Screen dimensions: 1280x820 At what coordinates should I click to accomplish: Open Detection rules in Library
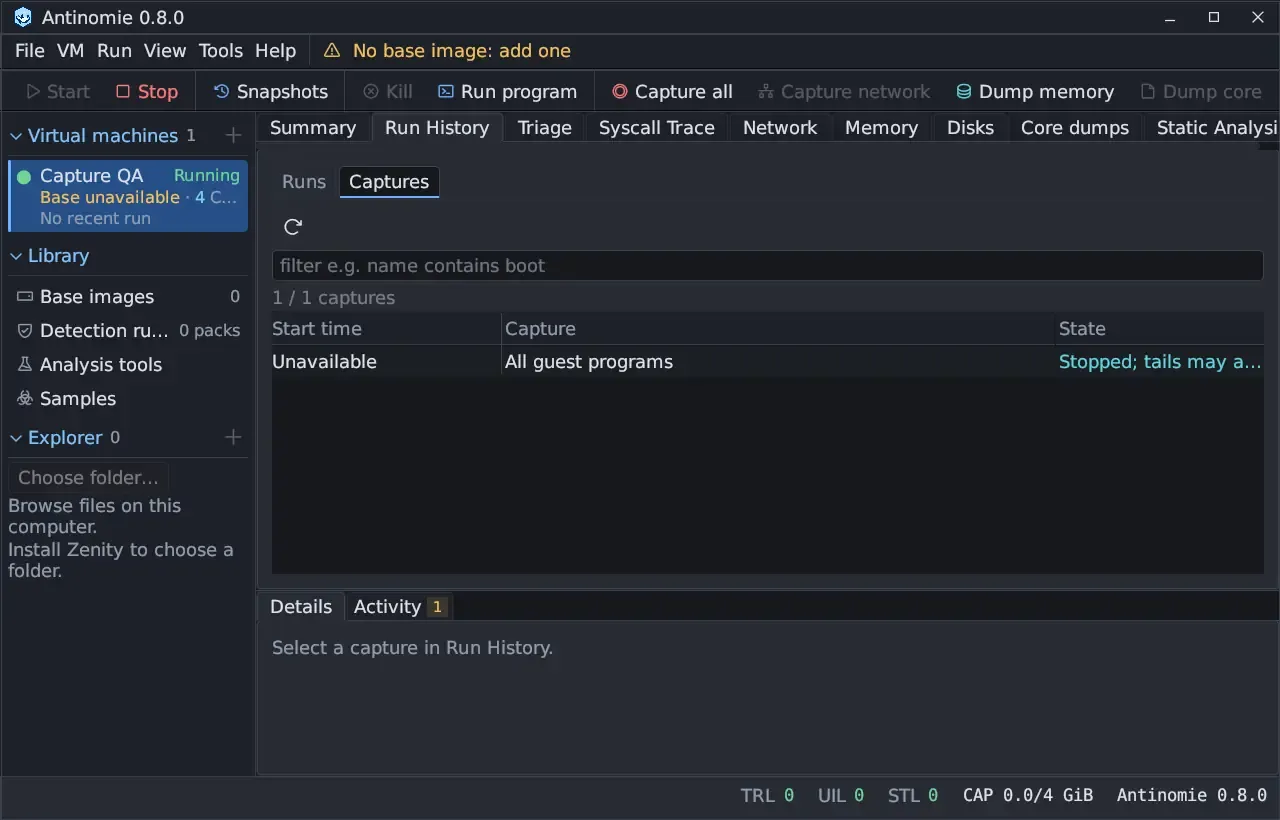(128, 331)
